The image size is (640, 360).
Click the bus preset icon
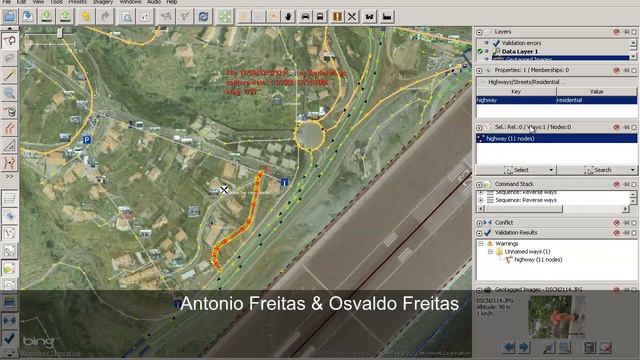click(x=320, y=17)
